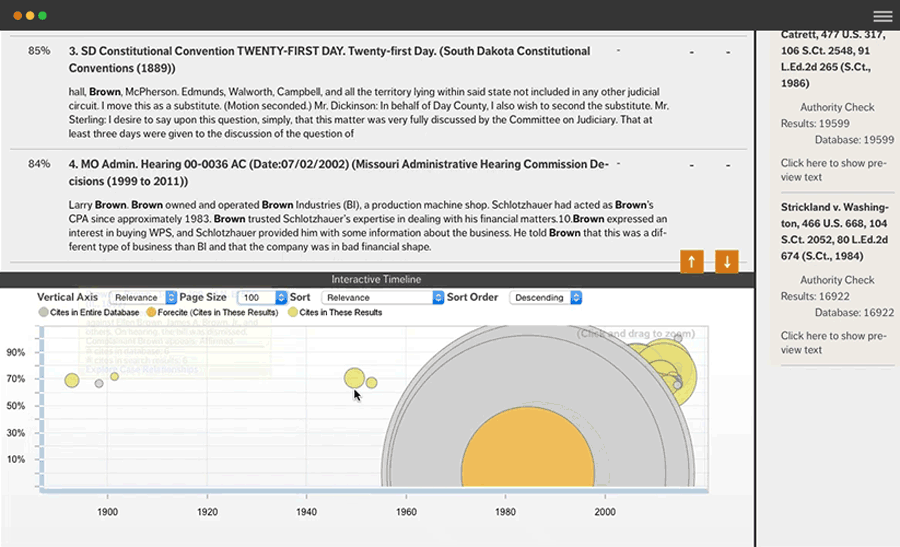Open the Vertical Axis dropdown
Screen dimensions: 900x547
pos(143,298)
